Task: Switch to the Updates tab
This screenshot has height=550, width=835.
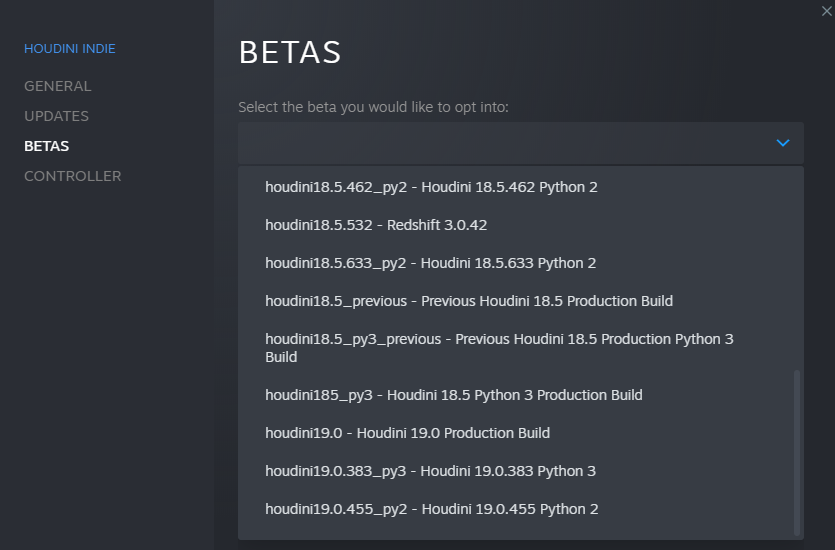Action: click(56, 116)
